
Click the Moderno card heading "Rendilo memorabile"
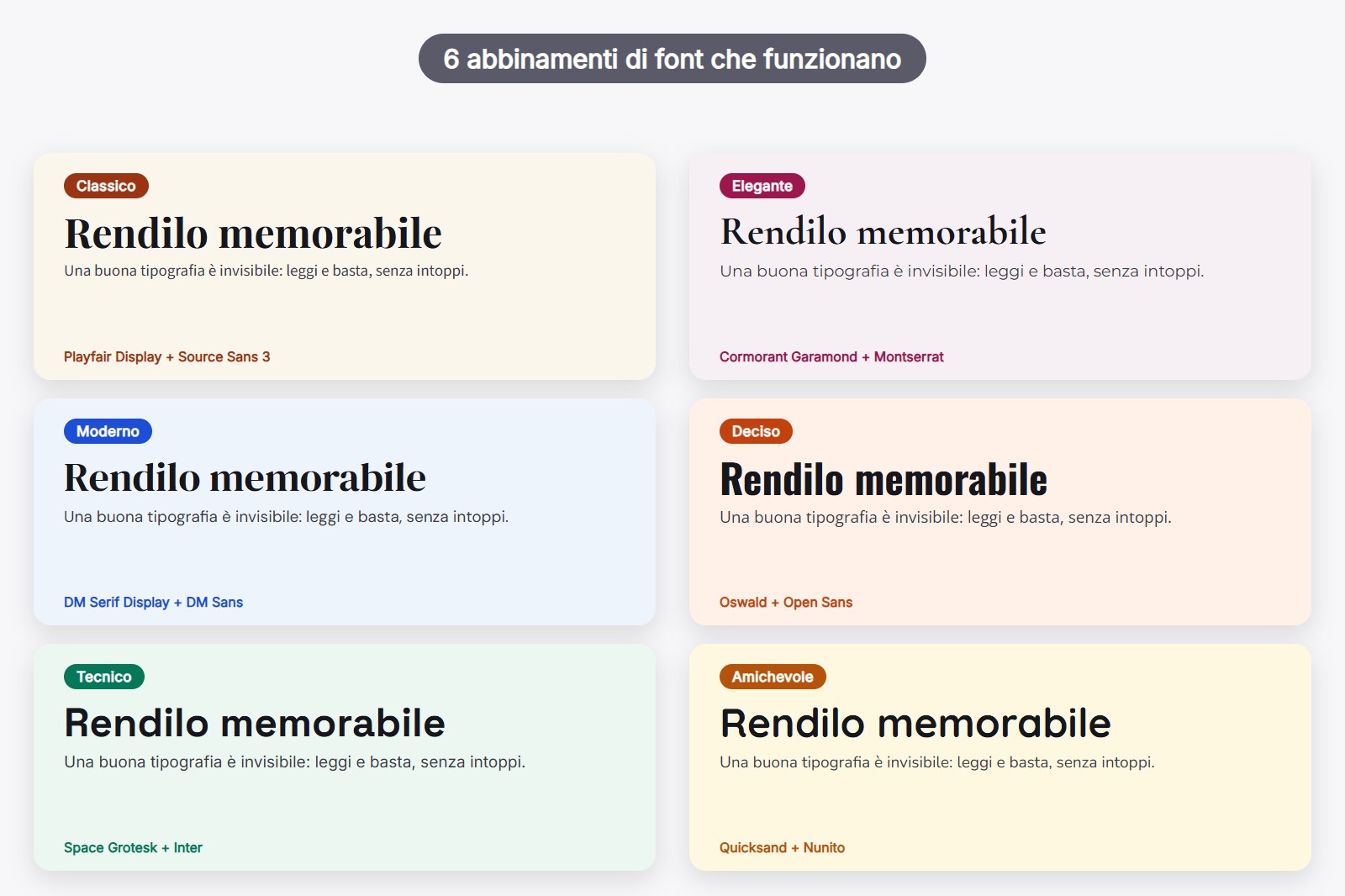(x=245, y=477)
